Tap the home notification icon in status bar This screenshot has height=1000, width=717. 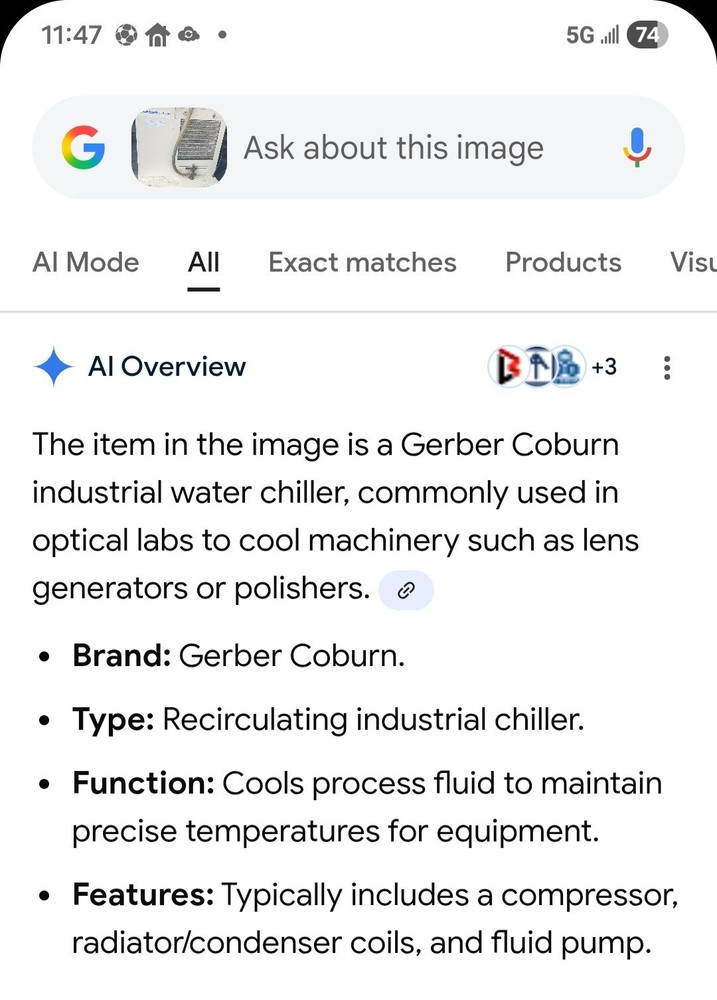tap(157, 35)
